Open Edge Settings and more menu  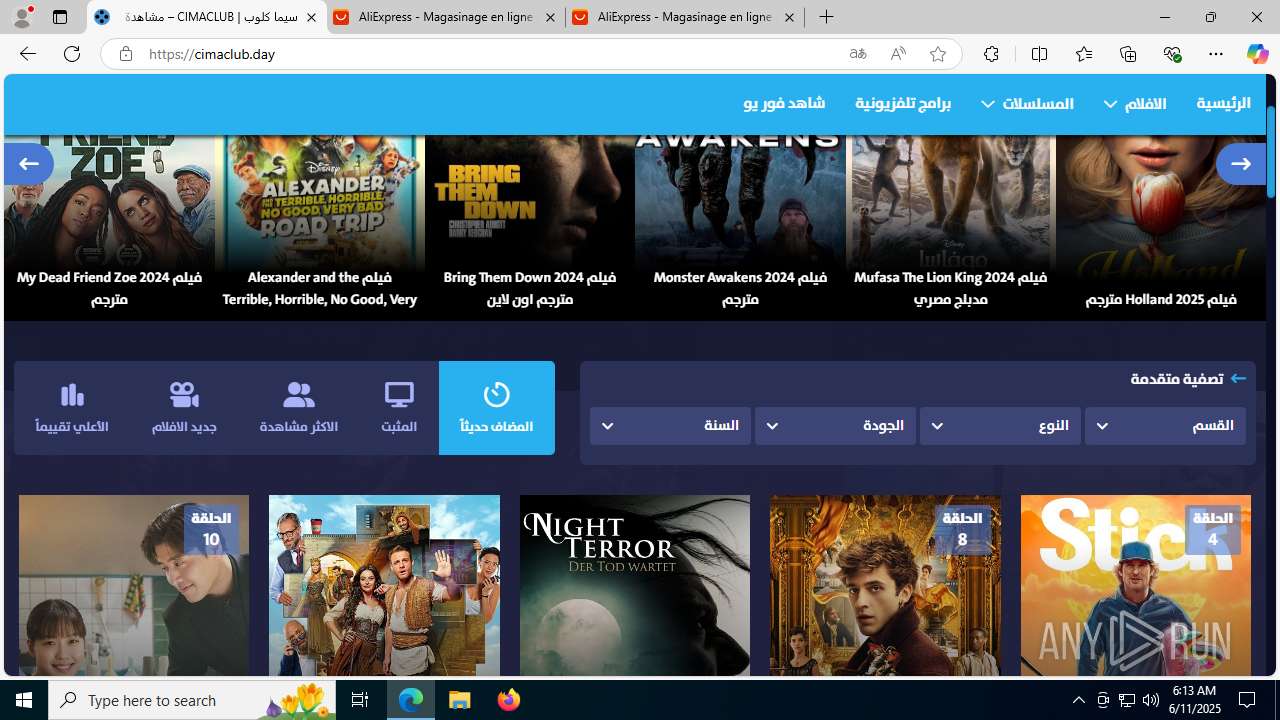pyautogui.click(x=1216, y=54)
